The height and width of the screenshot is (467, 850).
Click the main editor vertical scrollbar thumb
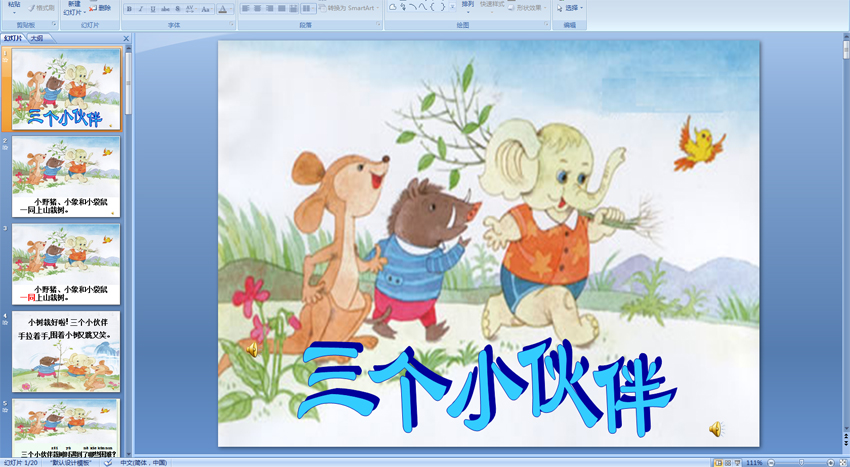(846, 49)
